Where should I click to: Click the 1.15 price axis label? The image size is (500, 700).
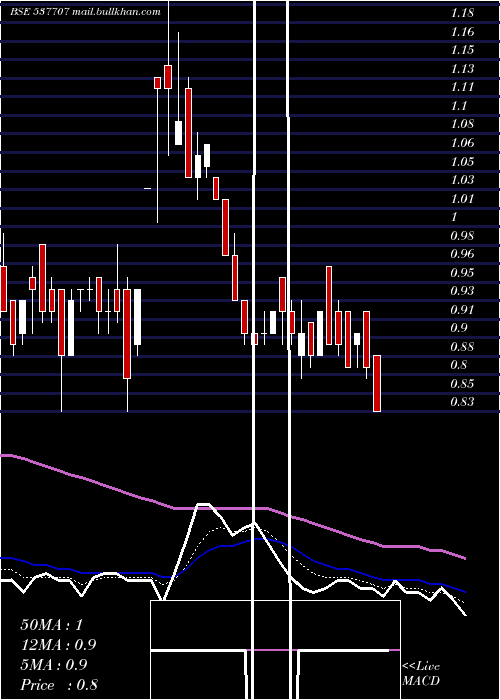[462, 50]
